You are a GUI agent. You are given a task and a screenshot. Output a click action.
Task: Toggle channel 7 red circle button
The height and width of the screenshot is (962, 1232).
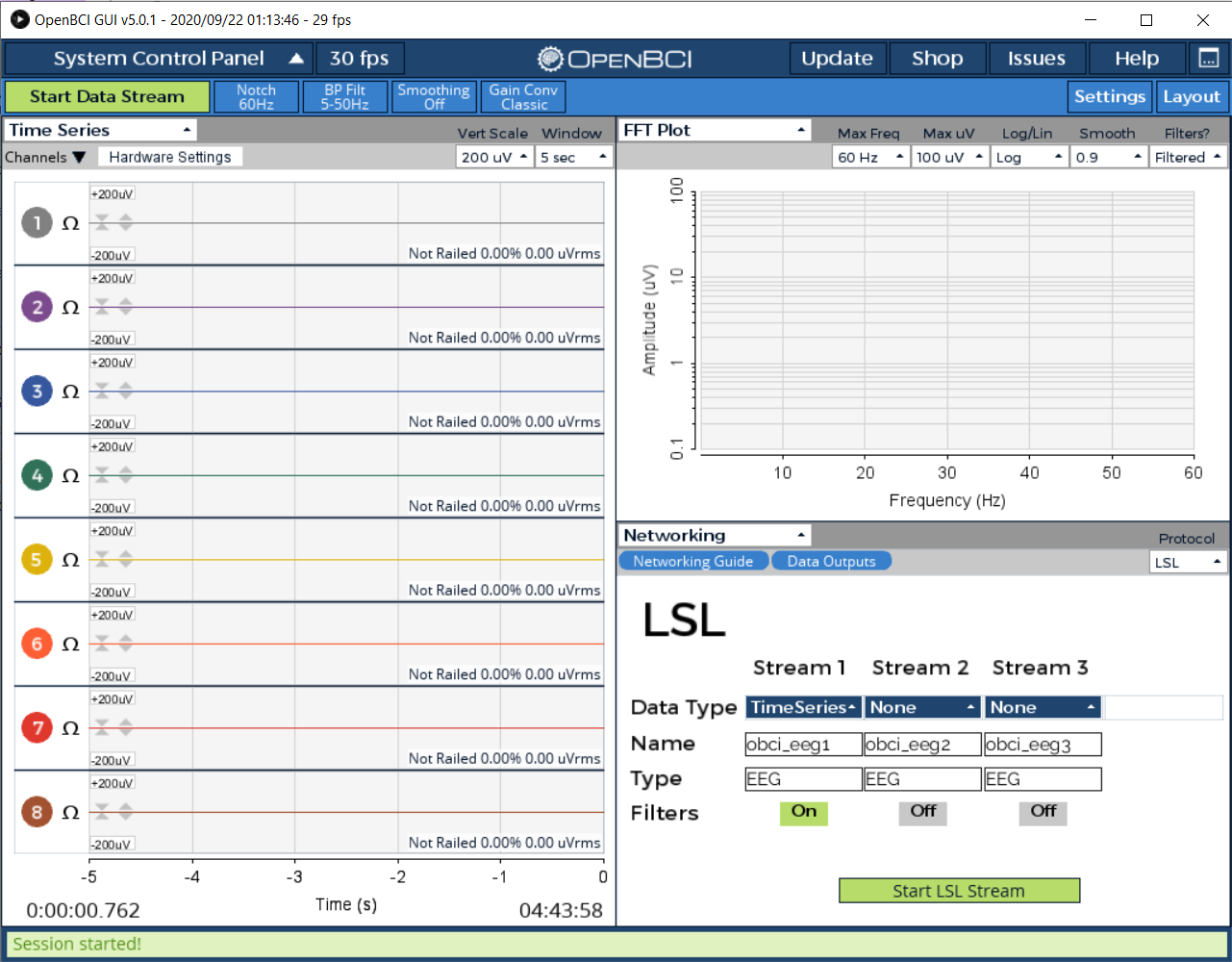[x=38, y=728]
